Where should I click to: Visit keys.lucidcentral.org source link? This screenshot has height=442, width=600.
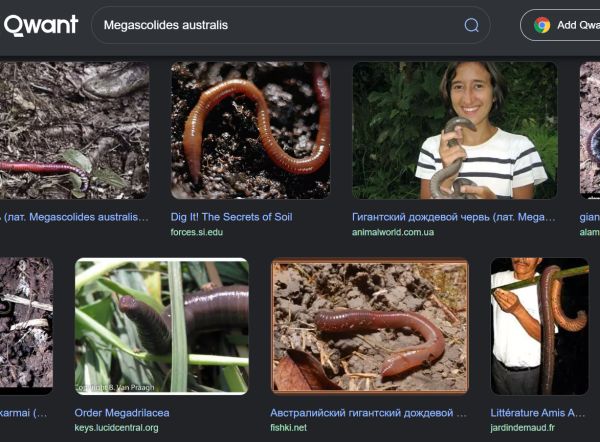coord(116,428)
